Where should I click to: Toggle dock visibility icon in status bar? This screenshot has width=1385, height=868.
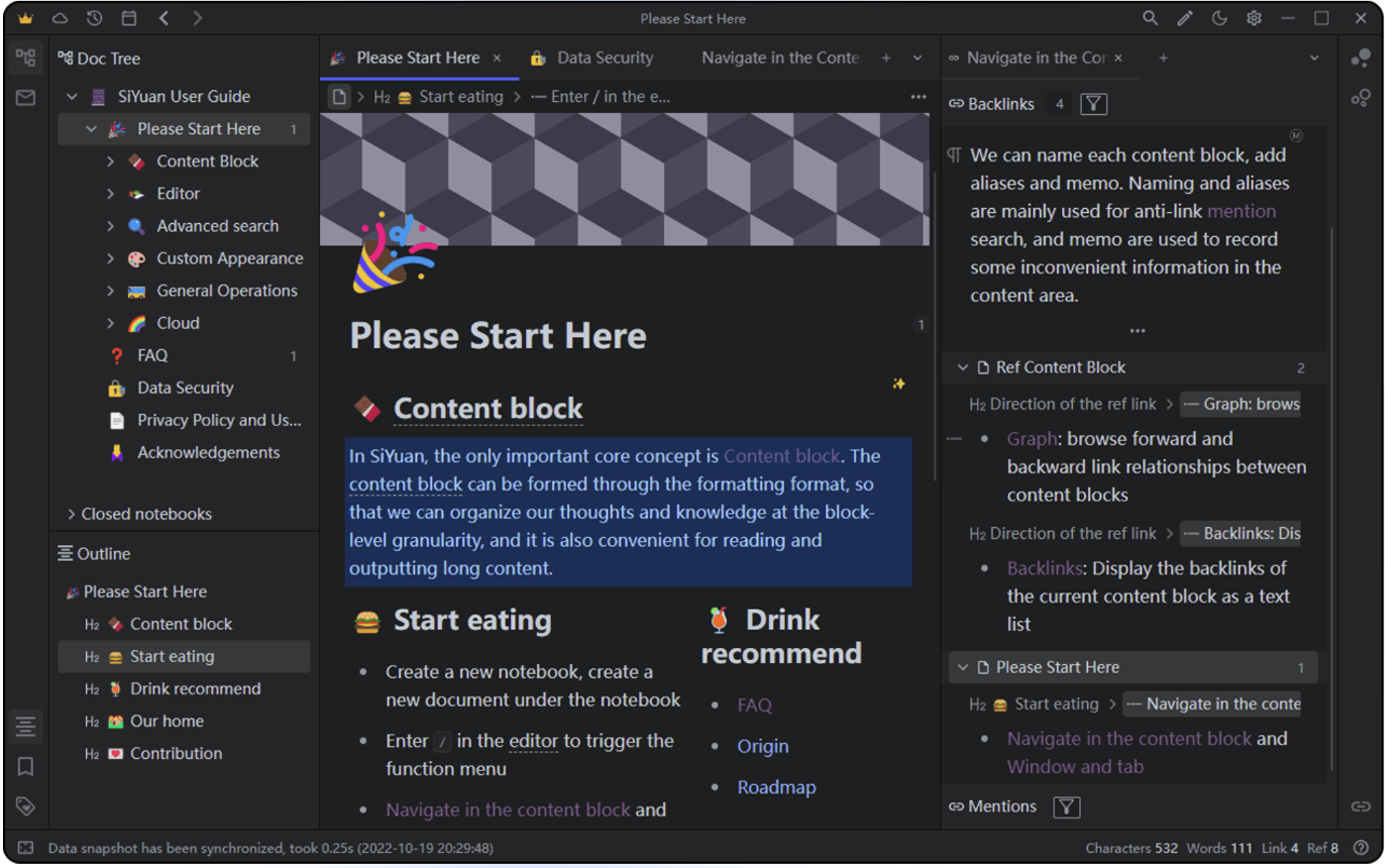26,848
